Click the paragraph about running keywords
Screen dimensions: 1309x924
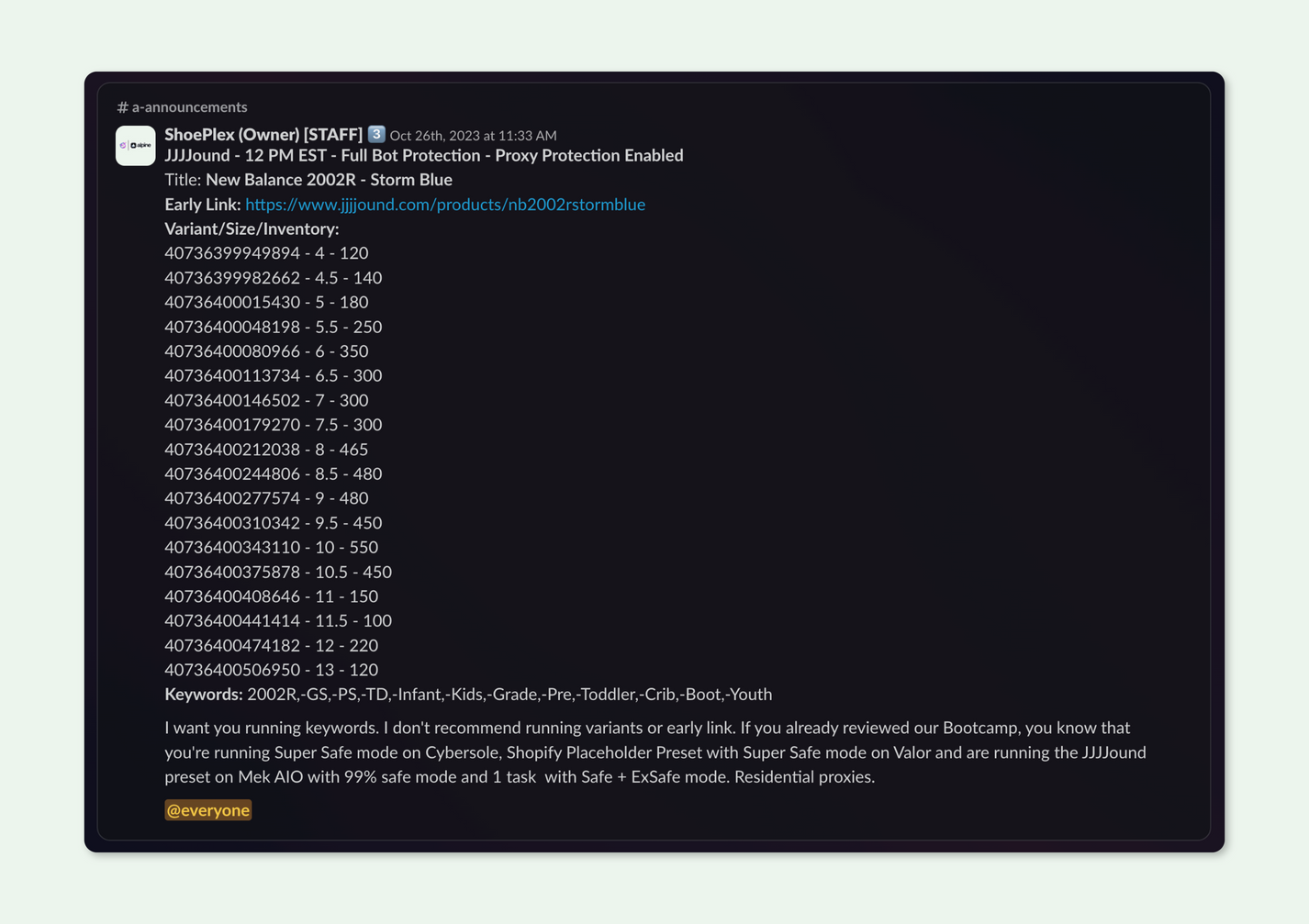tap(654, 752)
